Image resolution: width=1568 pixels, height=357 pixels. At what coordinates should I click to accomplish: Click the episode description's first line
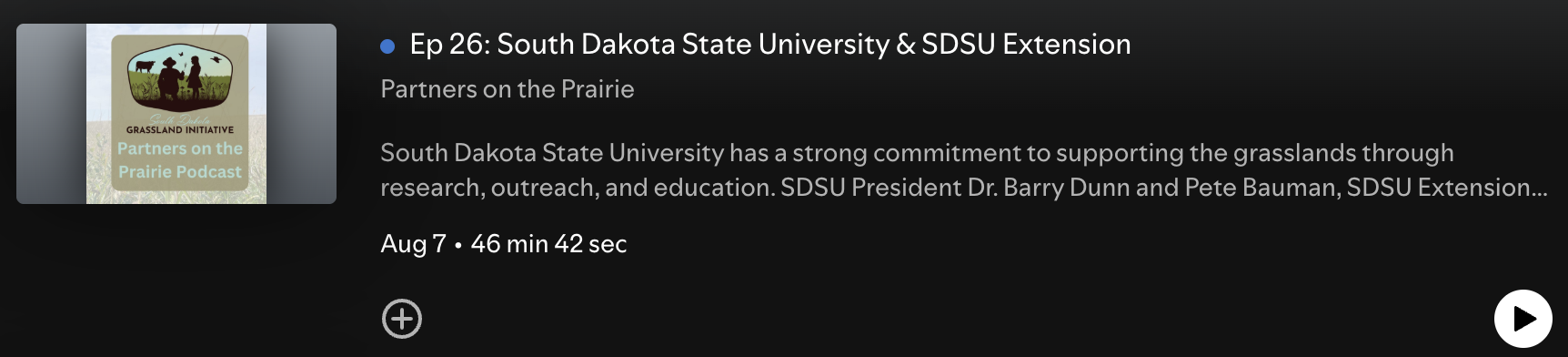pos(917,153)
